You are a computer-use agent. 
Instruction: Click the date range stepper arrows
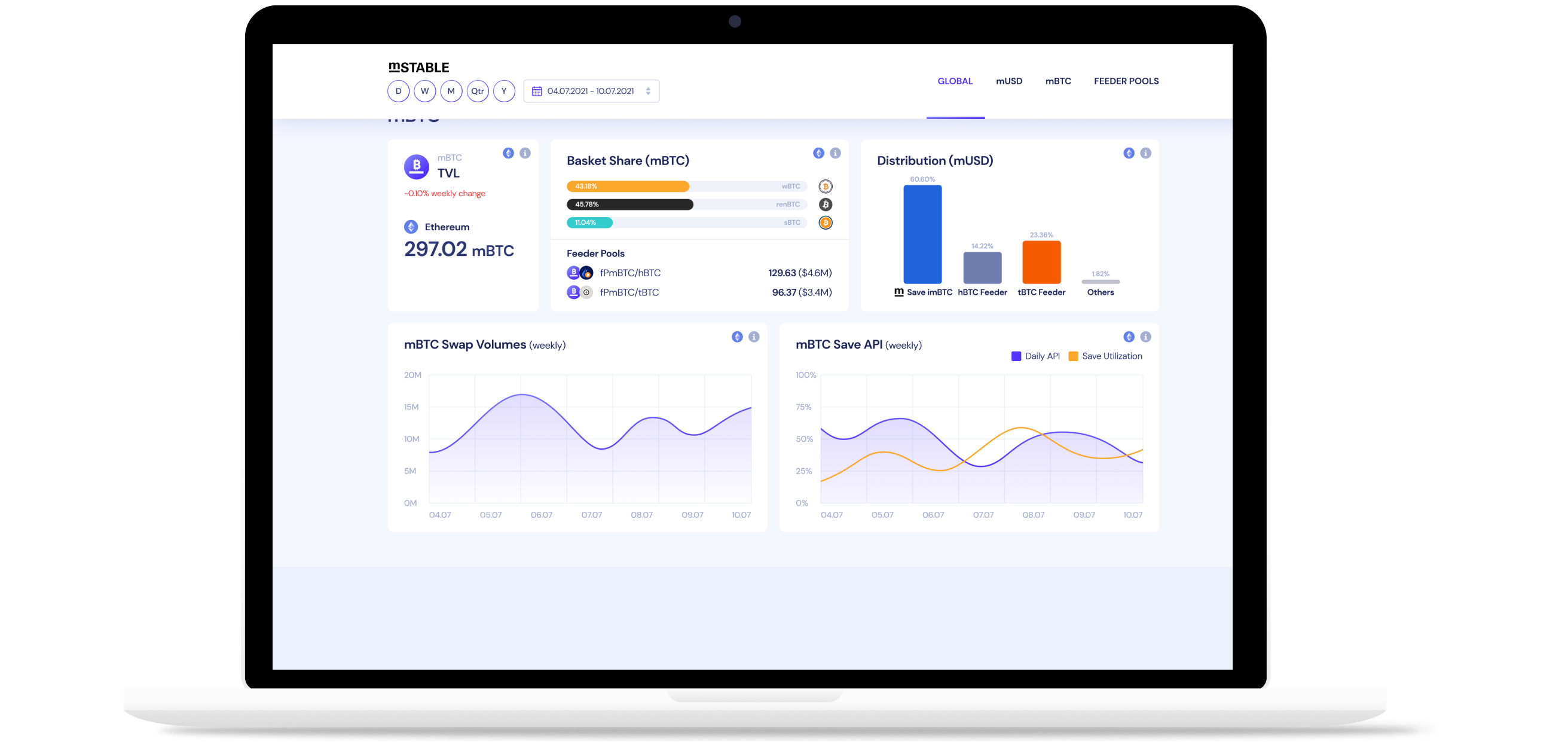(648, 91)
